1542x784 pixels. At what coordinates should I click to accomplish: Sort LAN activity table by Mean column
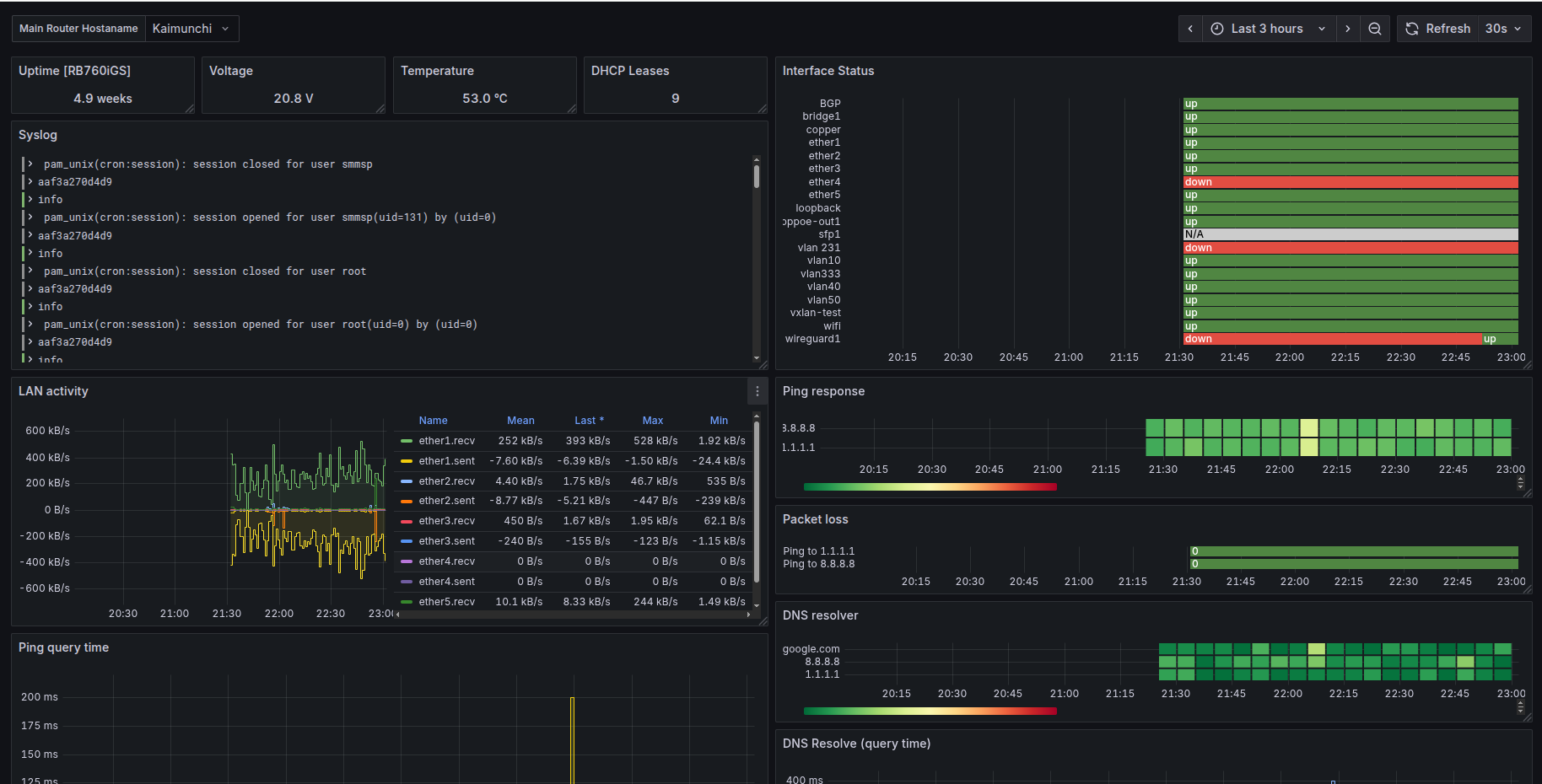click(x=520, y=420)
